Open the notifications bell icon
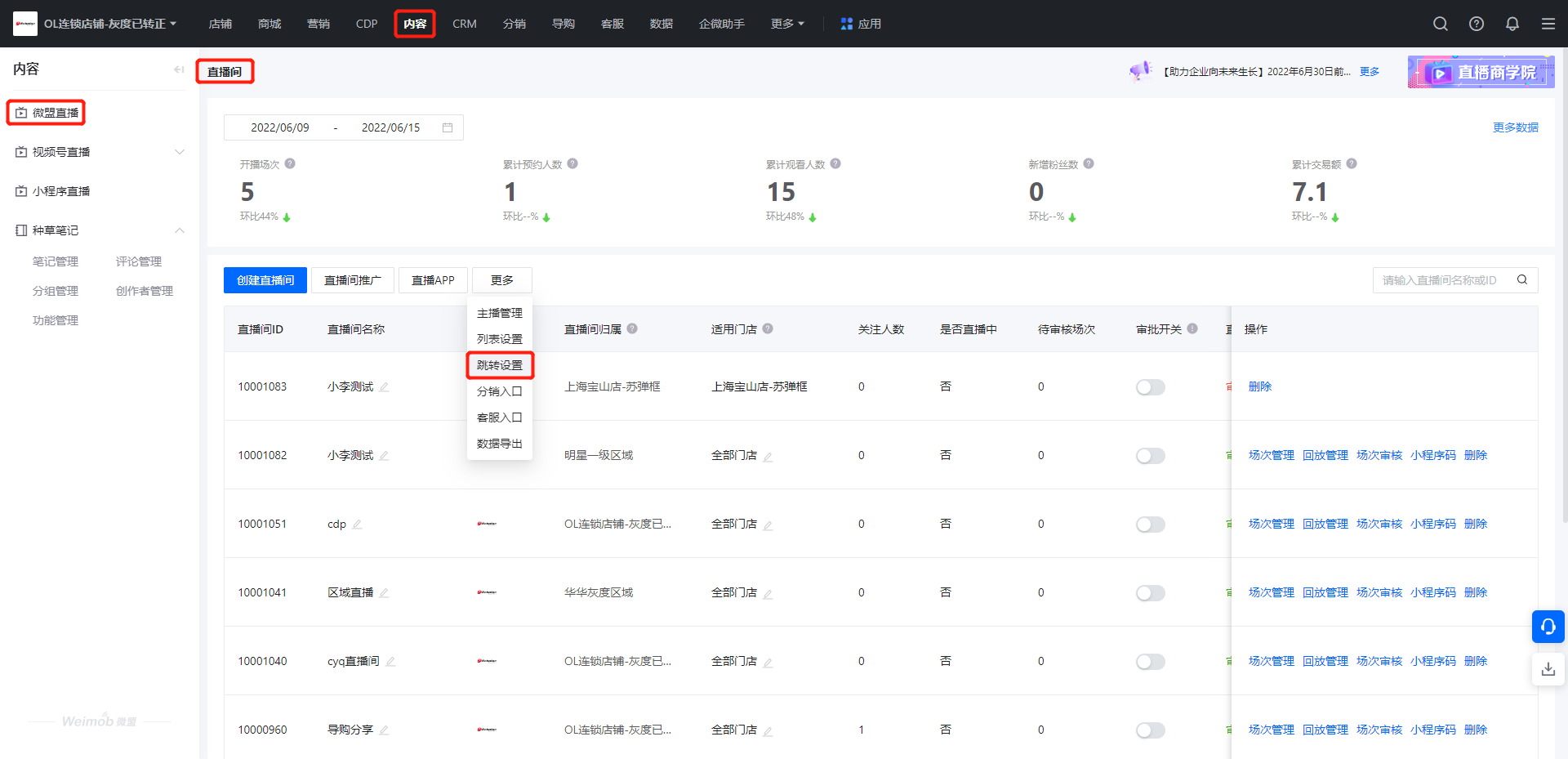 (x=1512, y=24)
